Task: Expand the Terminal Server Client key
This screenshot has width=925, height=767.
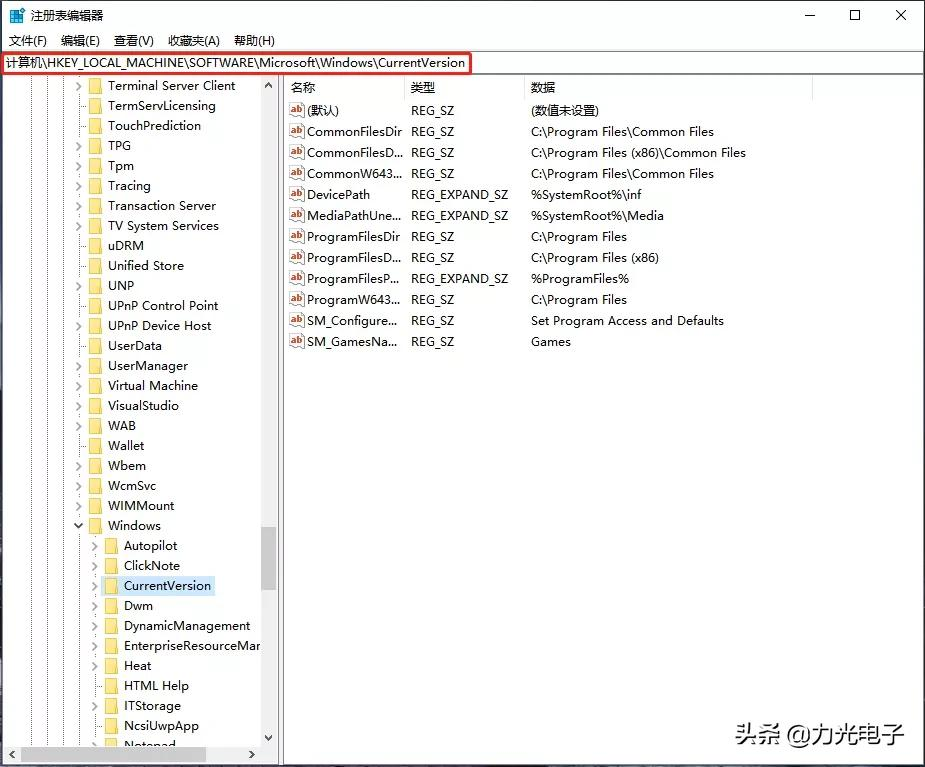Action: pos(79,86)
